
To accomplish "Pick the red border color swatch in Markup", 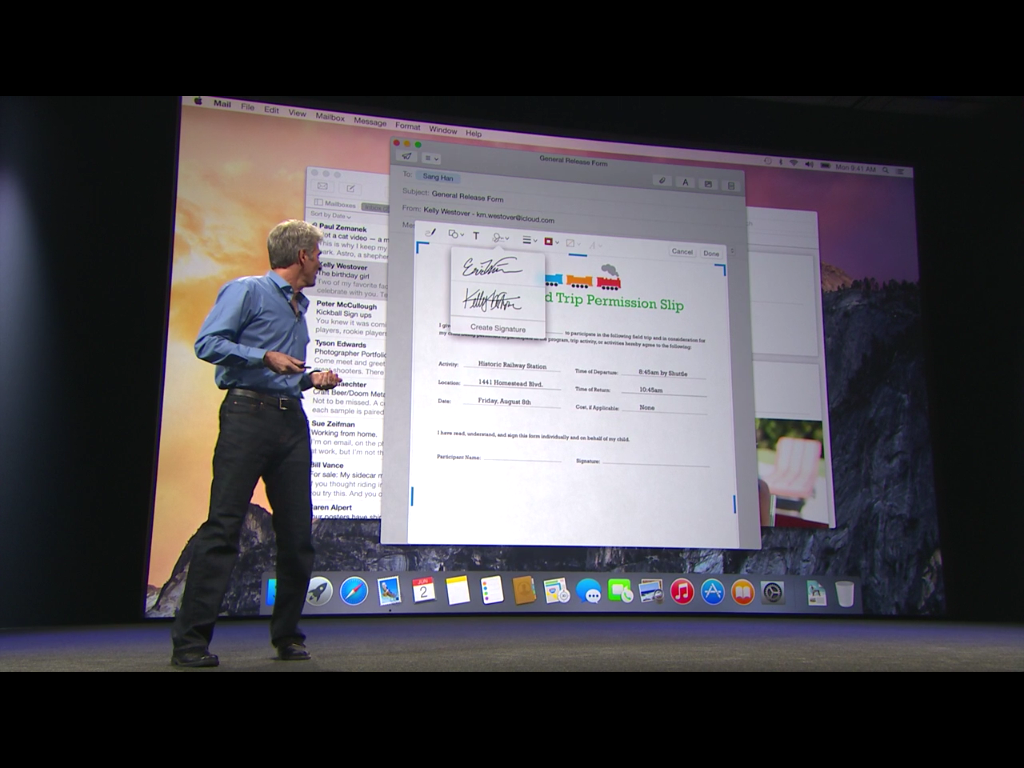I will click(x=551, y=242).
